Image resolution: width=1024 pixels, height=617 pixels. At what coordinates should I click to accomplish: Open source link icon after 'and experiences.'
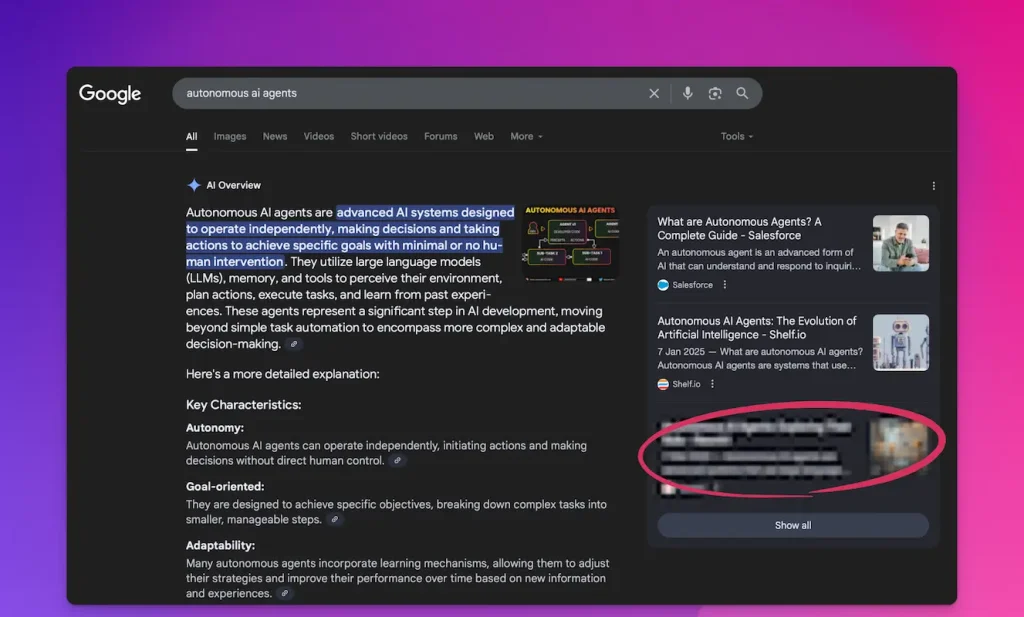click(284, 593)
